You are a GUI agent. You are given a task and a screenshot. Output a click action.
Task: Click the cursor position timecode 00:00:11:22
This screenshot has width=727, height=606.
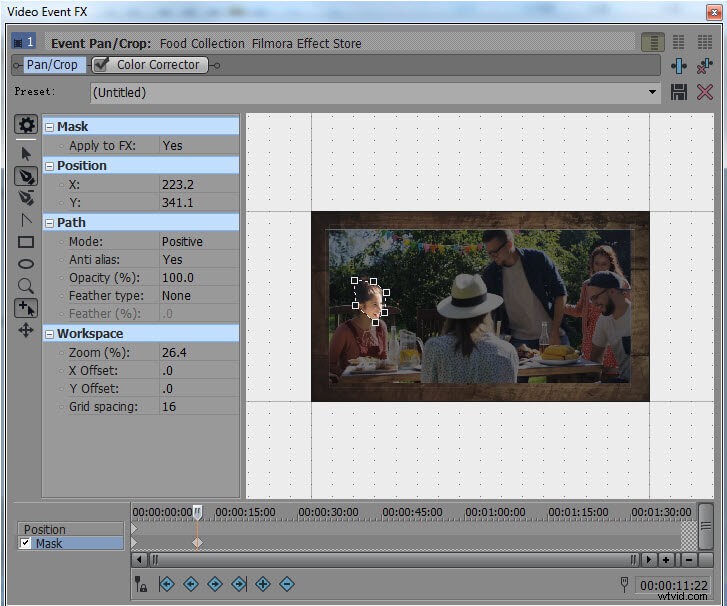pos(674,585)
